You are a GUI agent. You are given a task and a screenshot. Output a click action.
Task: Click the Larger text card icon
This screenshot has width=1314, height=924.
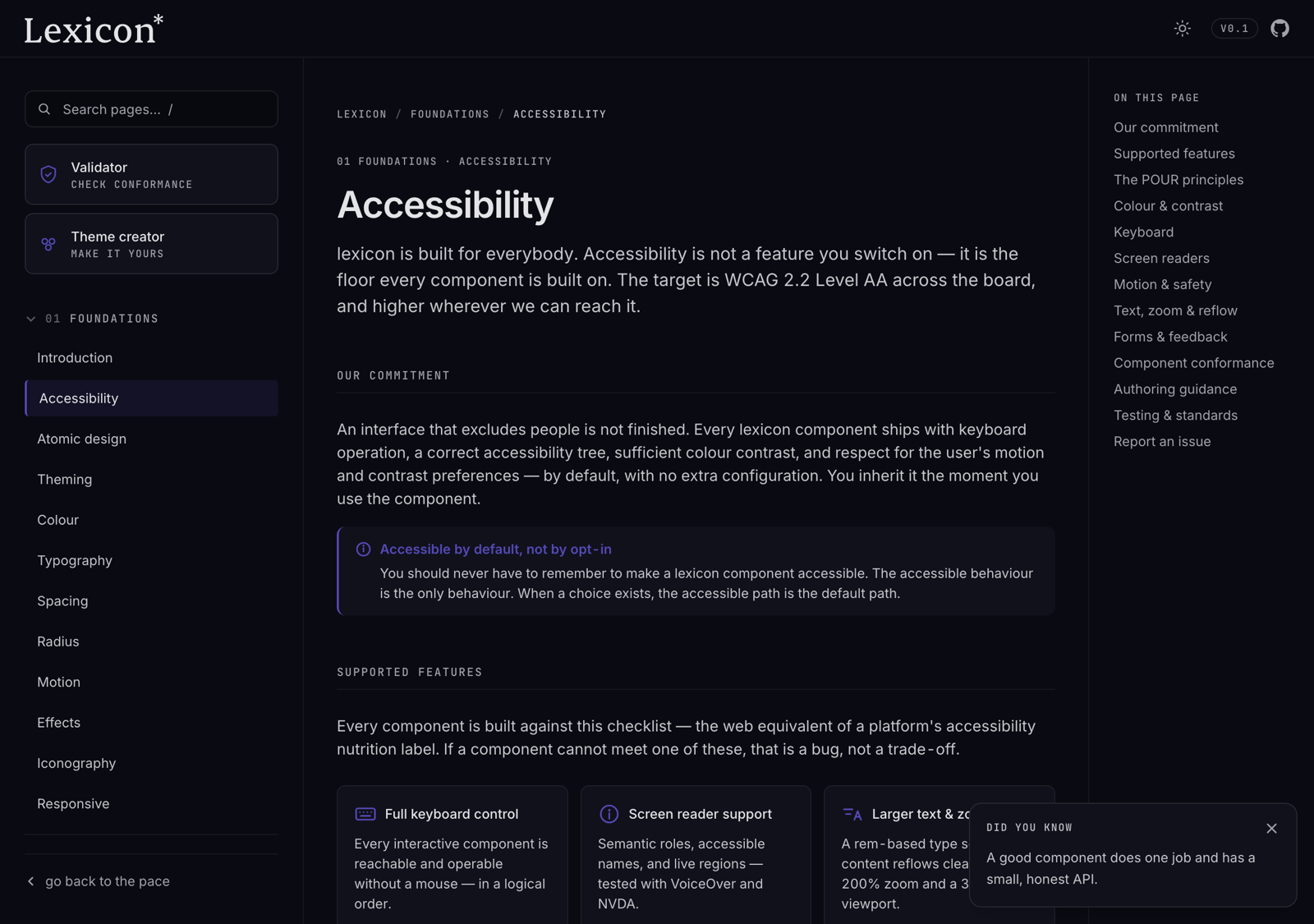(852, 814)
